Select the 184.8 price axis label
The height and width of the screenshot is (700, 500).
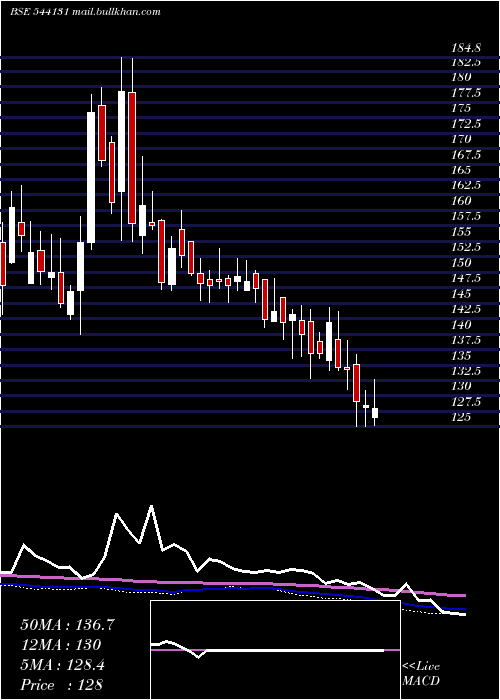(466, 48)
